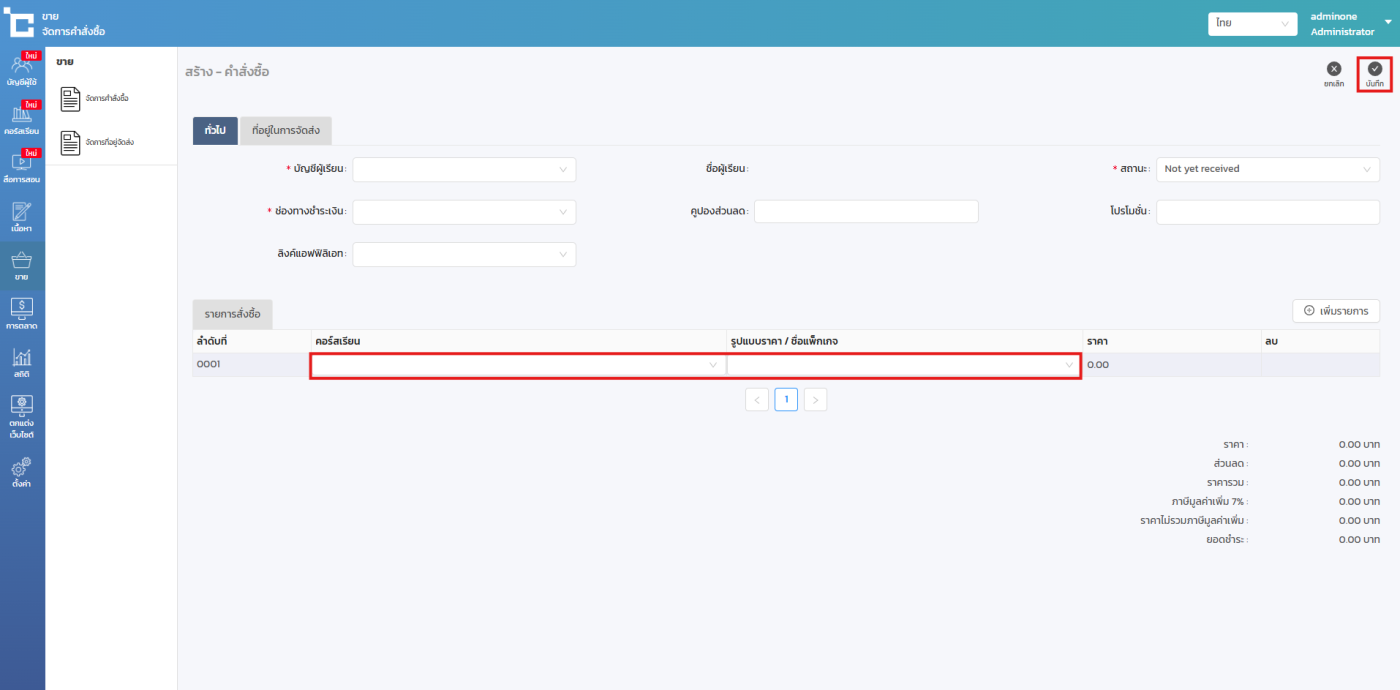Click the ยกเลิก (cancel) X button

pyautogui.click(x=1333, y=74)
